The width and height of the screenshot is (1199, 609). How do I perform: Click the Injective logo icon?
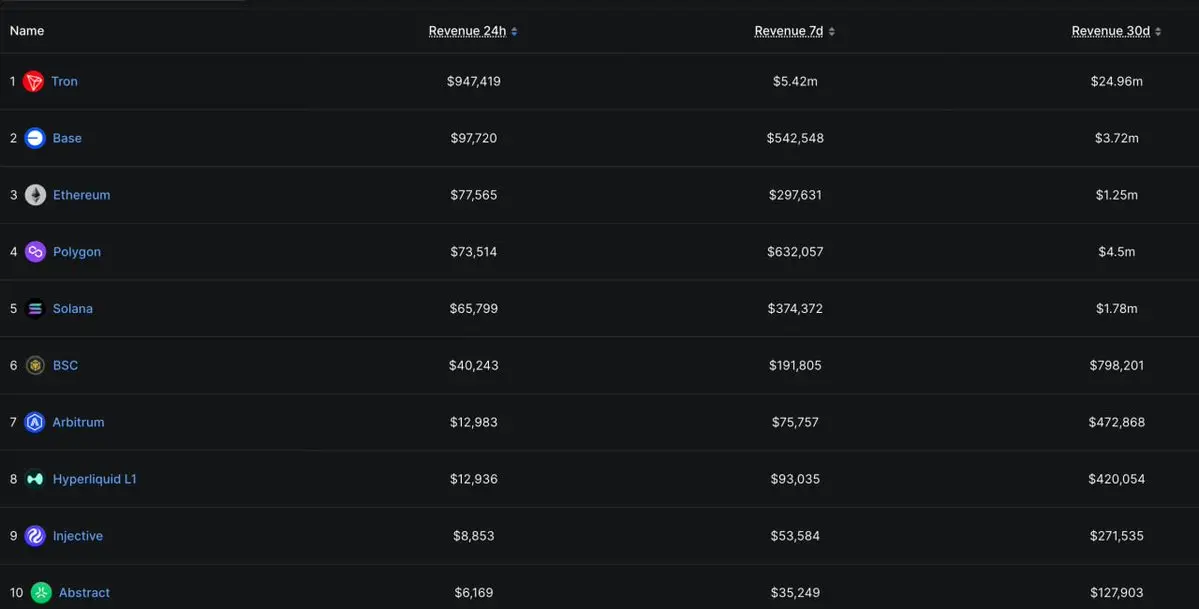35,536
